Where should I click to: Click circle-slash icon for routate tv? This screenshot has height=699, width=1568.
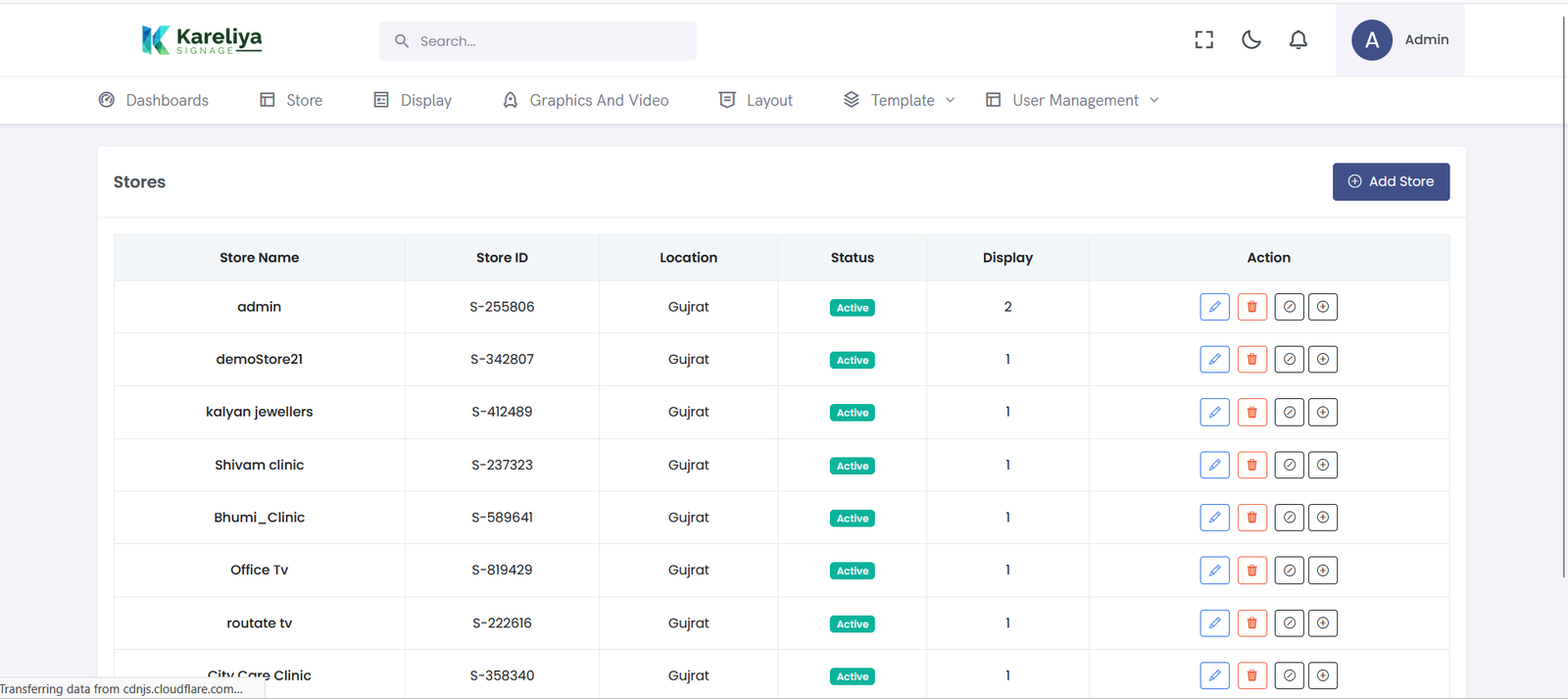tap(1290, 624)
